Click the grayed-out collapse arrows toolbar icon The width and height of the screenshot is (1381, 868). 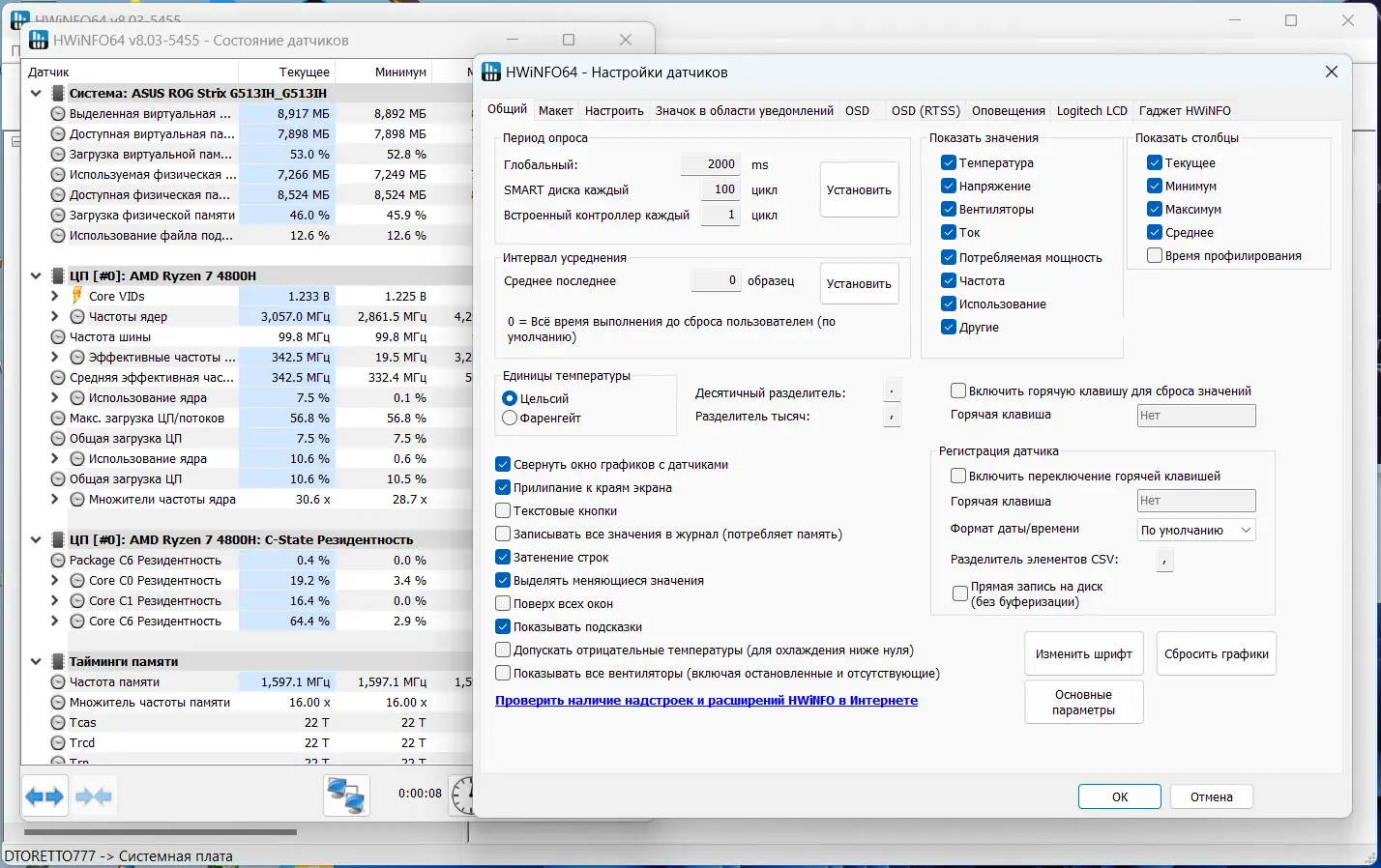tap(94, 796)
